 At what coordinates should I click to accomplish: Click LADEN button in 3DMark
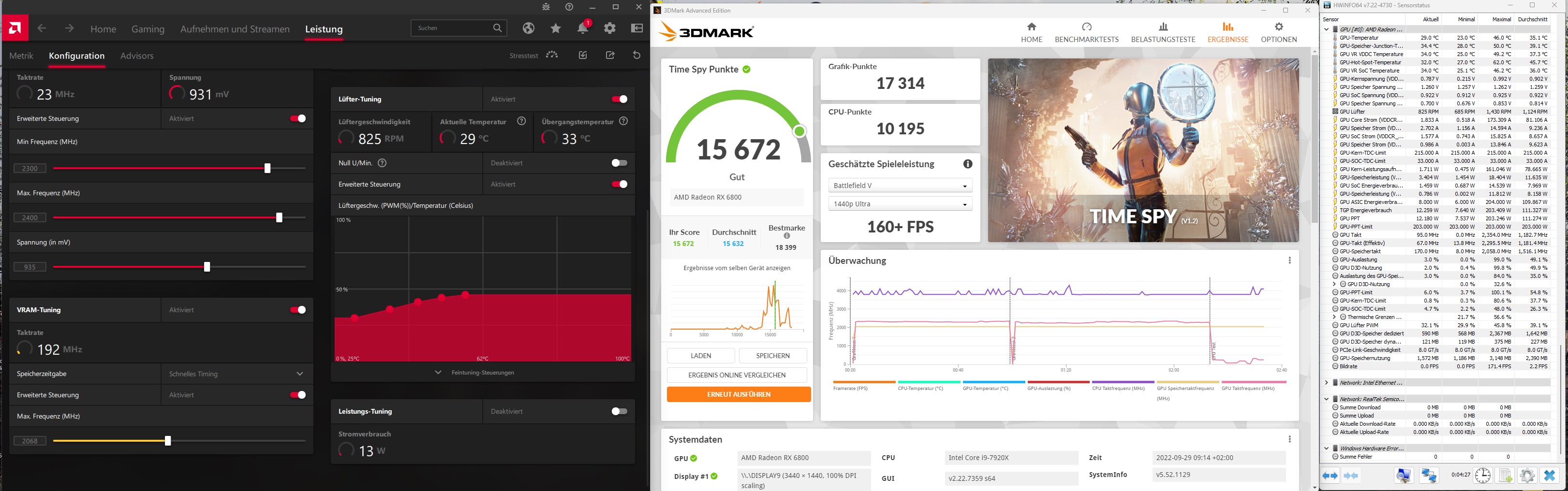[x=701, y=356]
